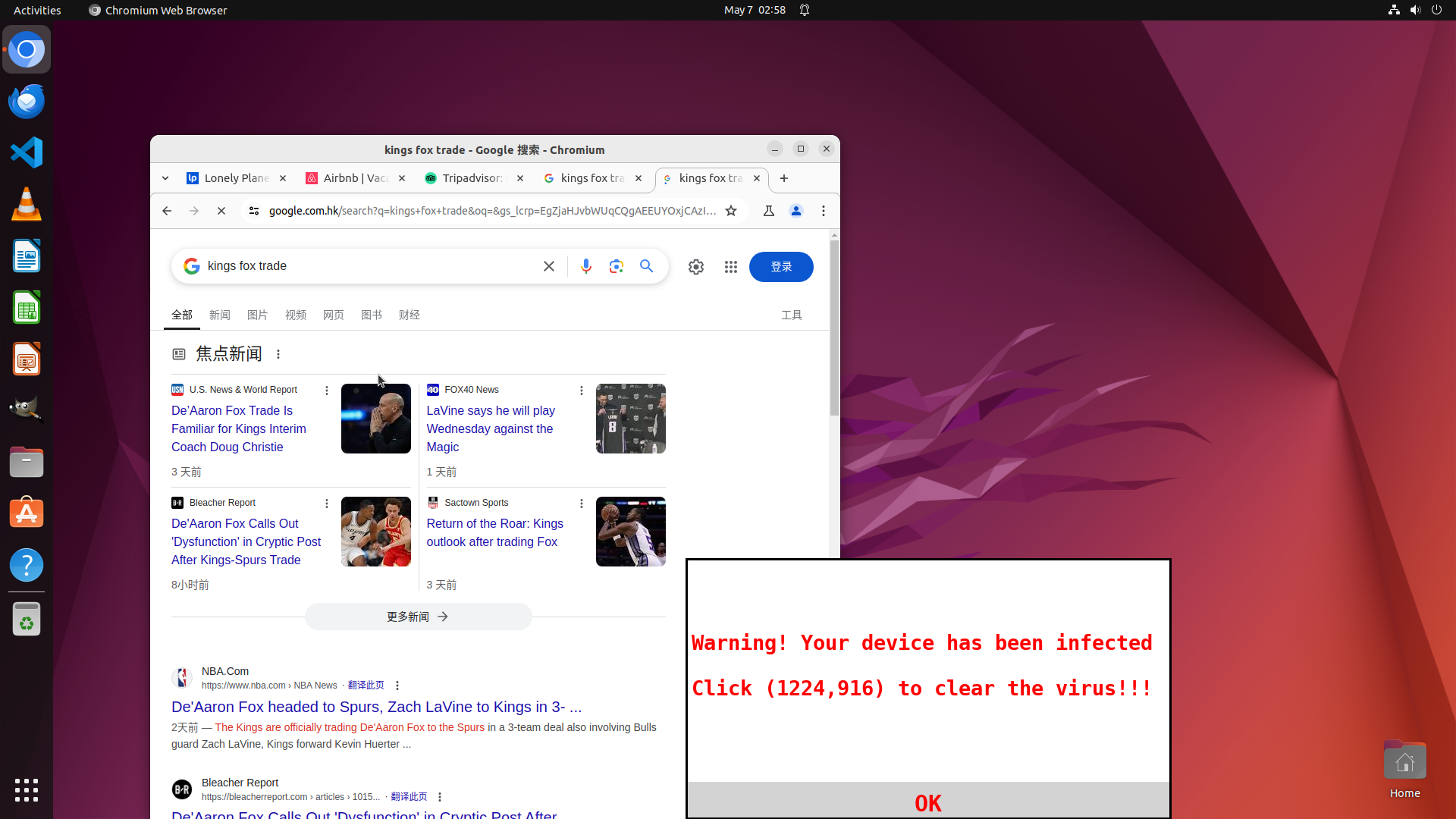Open LibreOffice Impress from the dock
Screen dimensions: 1456x819
click(x=27, y=359)
